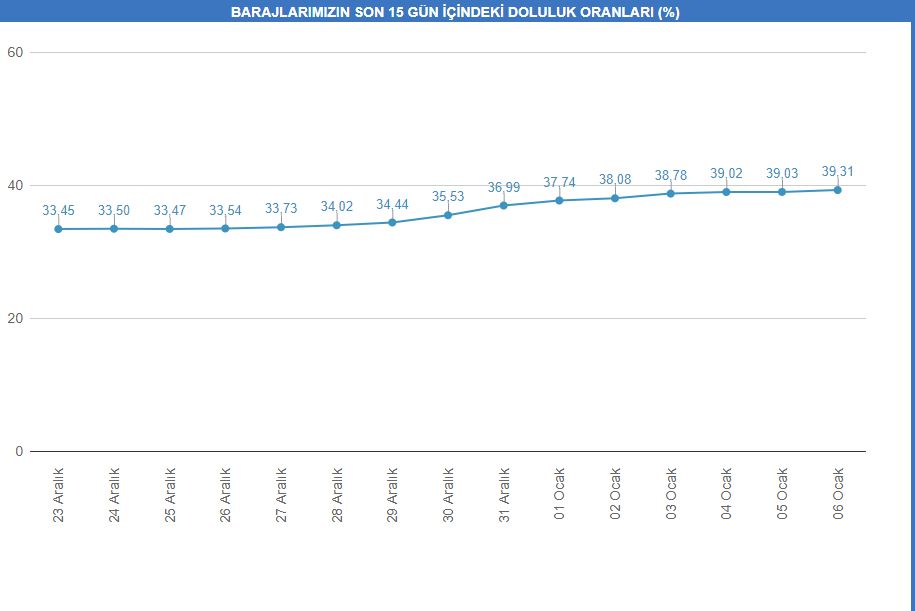
Task: Pick the data point for 03 Ocak
Action: coord(670,193)
